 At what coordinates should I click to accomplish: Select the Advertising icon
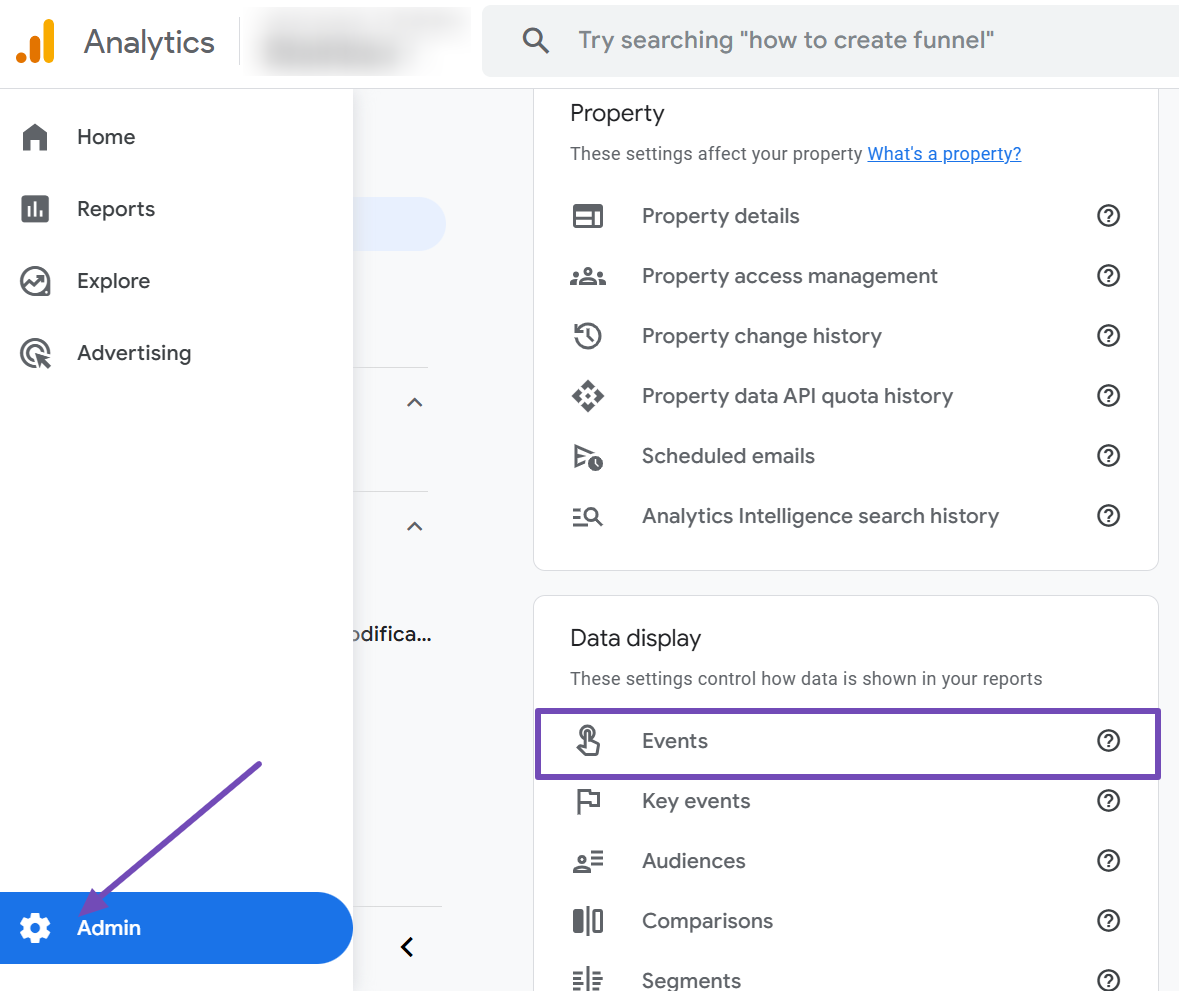click(35, 353)
